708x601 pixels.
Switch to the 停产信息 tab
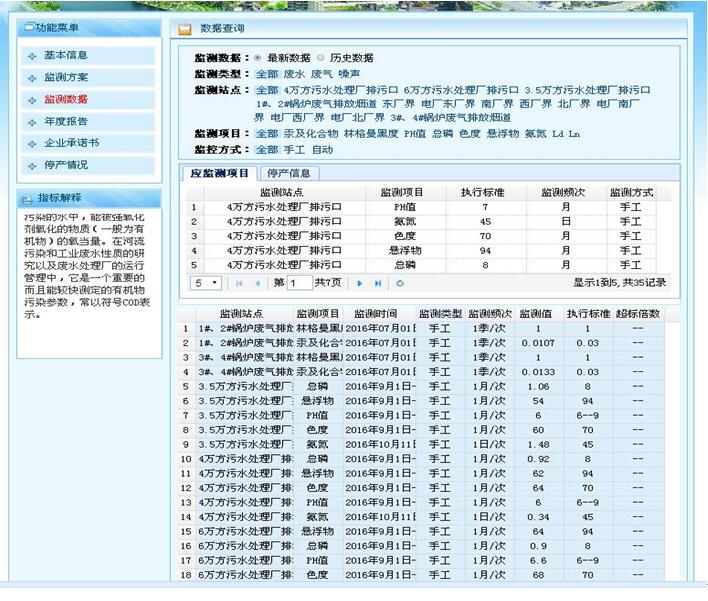coord(287,173)
